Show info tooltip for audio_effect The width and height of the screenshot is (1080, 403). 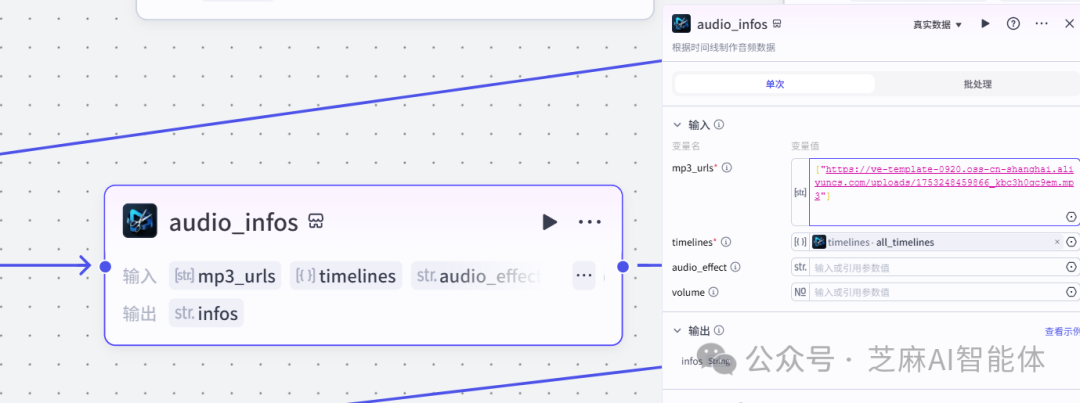[736, 267]
